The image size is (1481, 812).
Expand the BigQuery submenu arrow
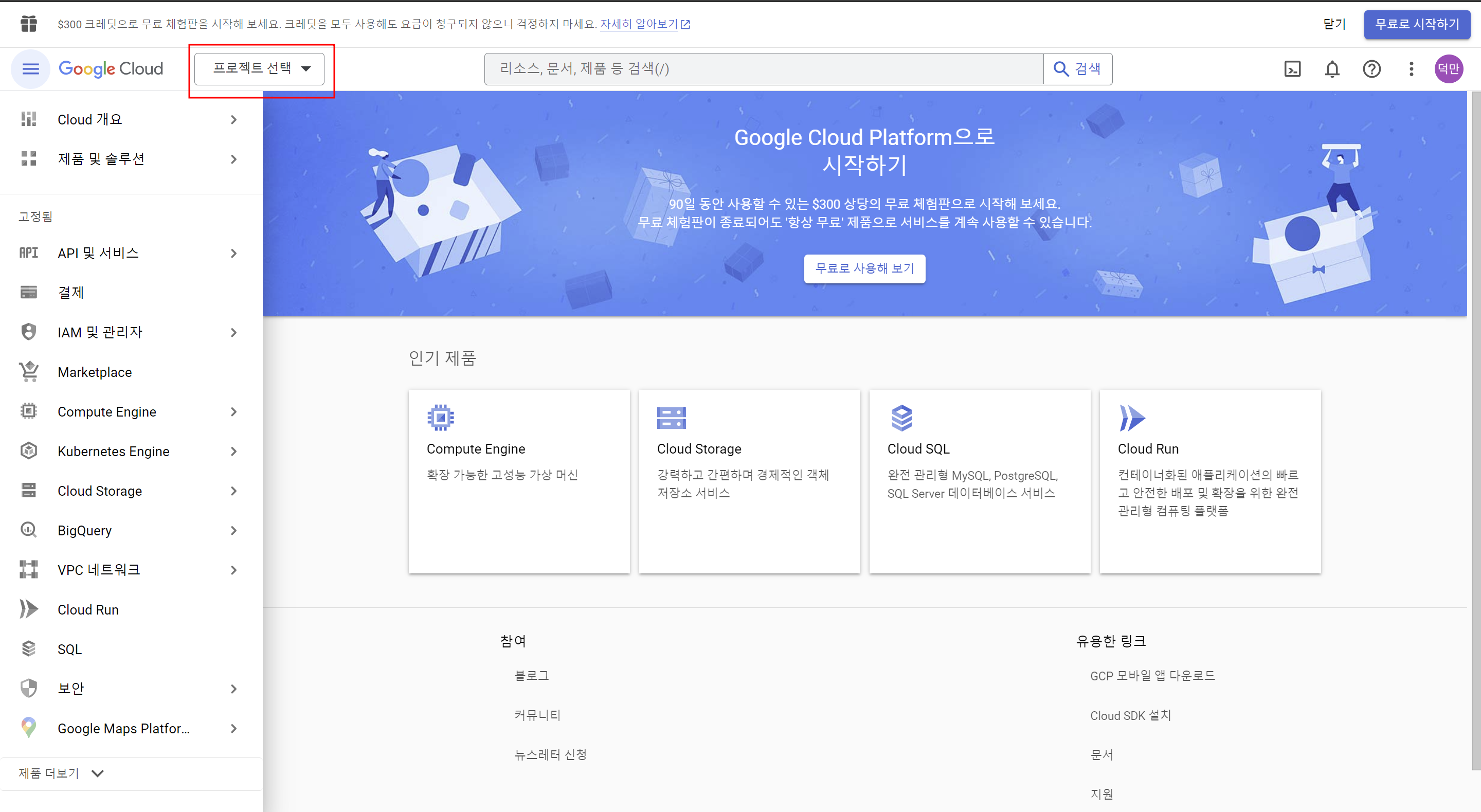coord(233,530)
